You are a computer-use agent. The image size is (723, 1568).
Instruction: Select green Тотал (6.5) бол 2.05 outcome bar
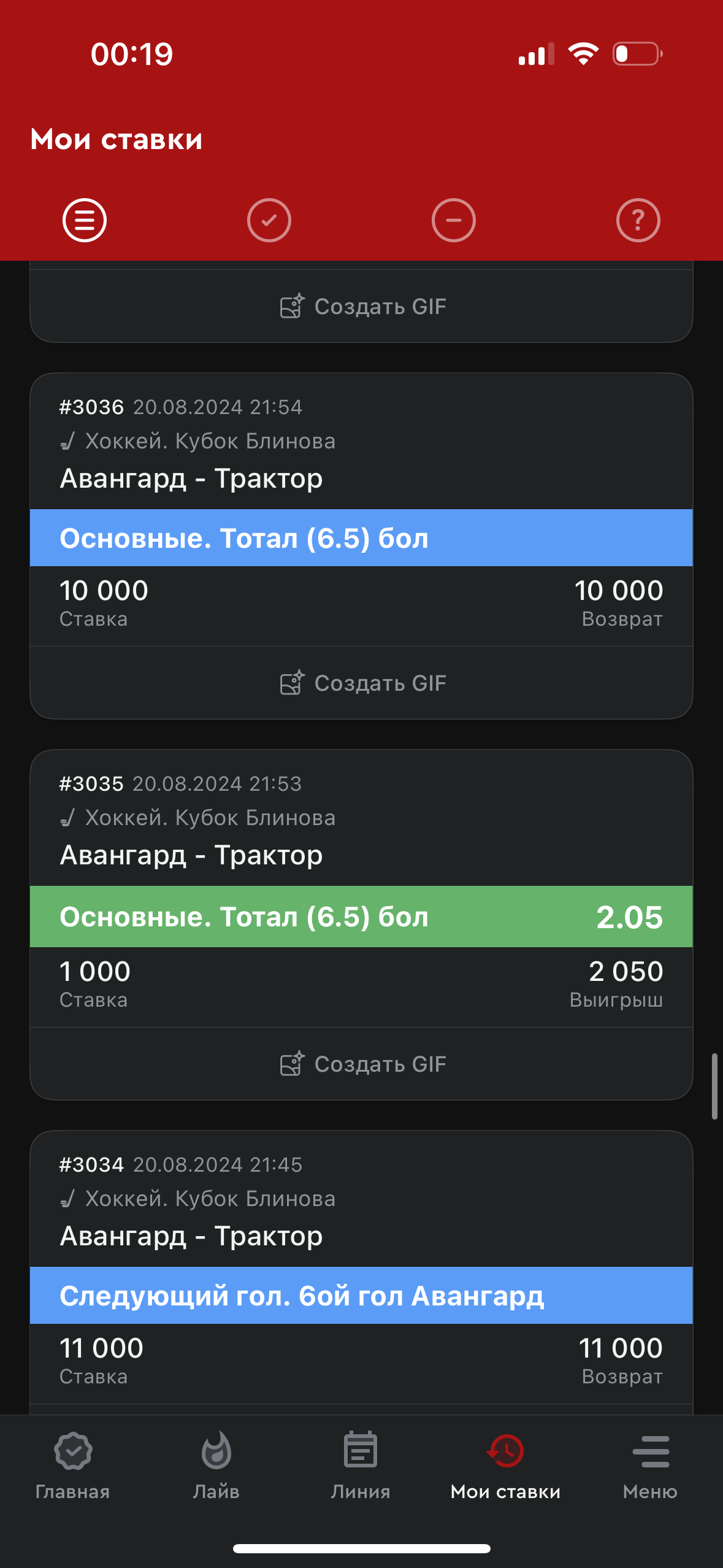(361, 917)
